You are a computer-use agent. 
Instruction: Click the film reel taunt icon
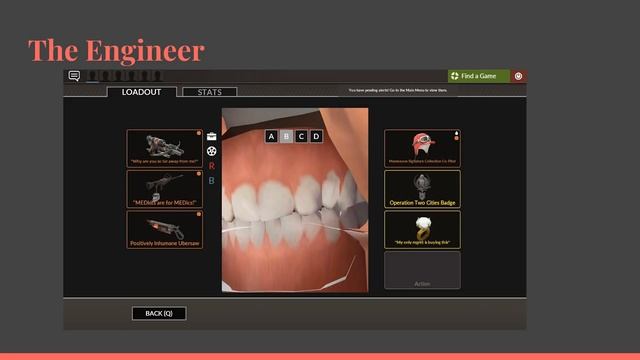pos(211,151)
